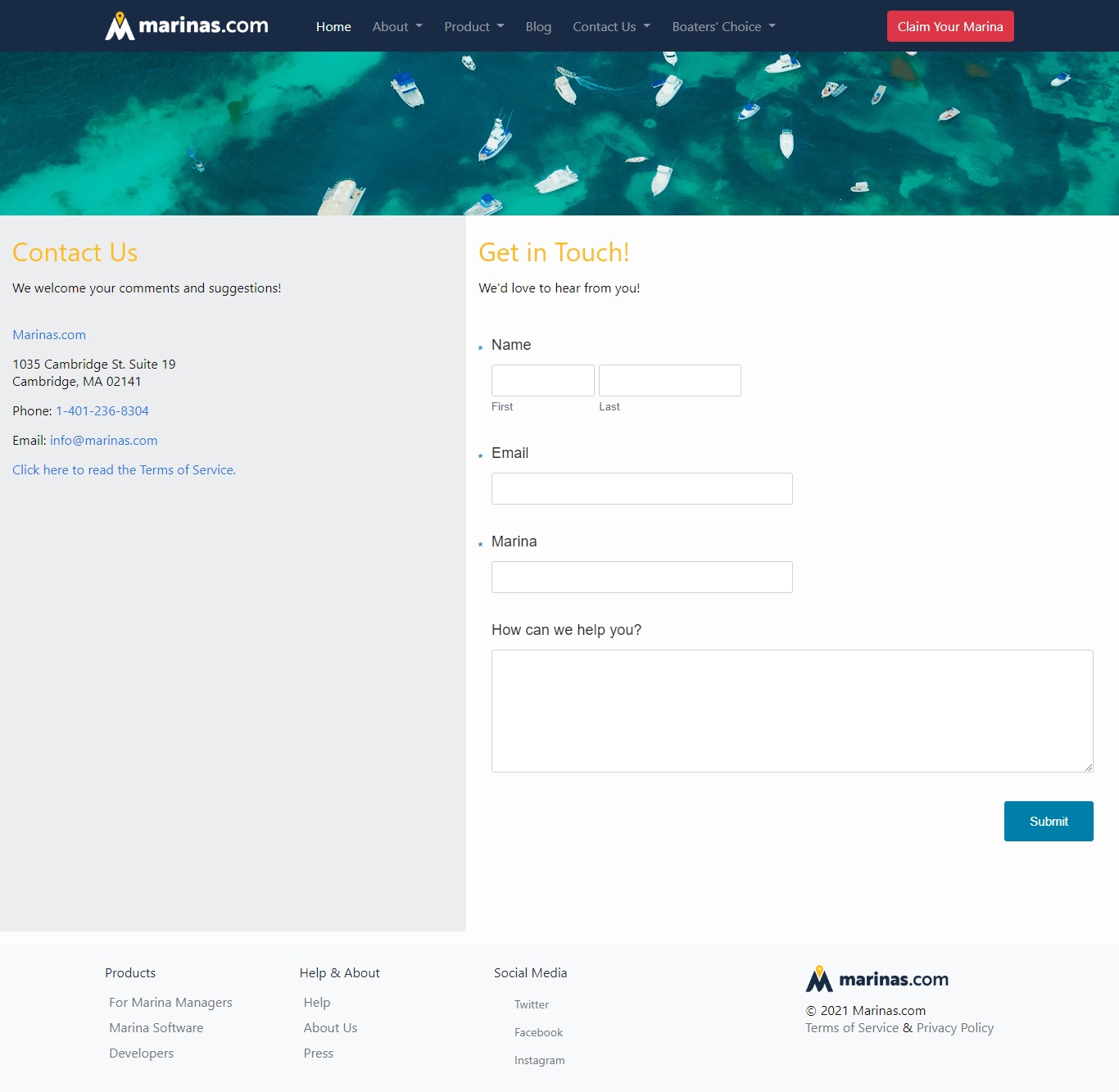
Task: Open the Contact Us dropdown
Action: point(611,26)
